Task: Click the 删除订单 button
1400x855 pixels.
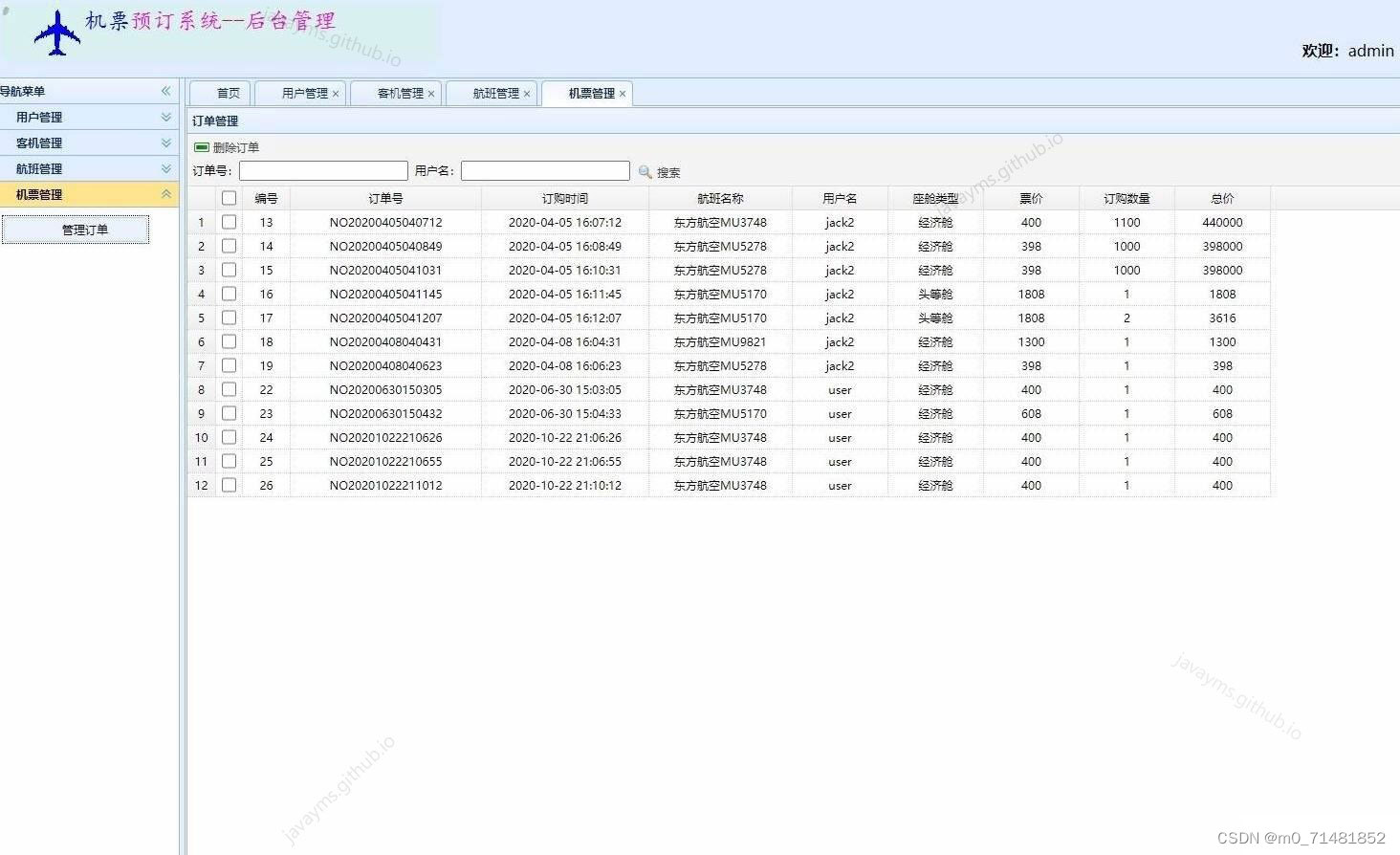Action: pyautogui.click(x=227, y=147)
